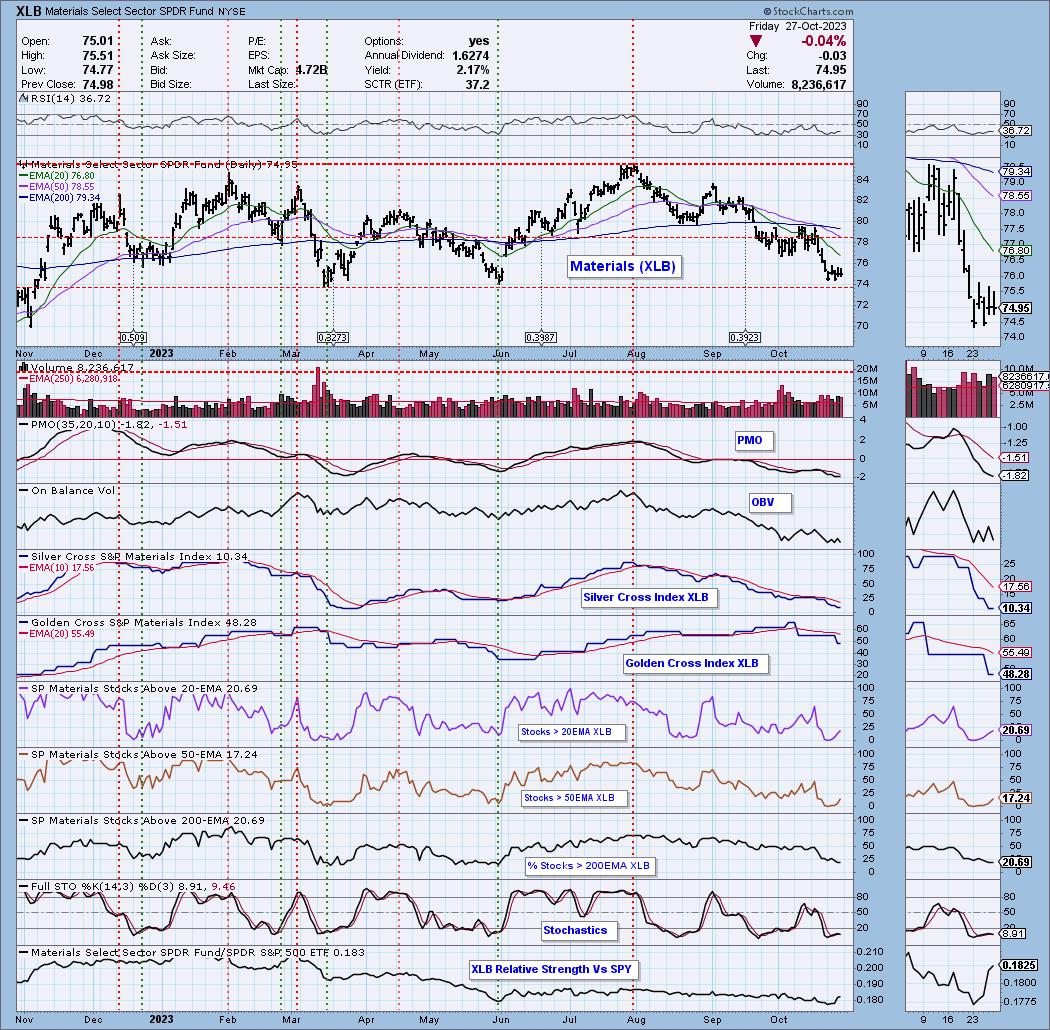1050x1030 pixels.
Task: Click the Open 75.01 value
Action: point(97,41)
